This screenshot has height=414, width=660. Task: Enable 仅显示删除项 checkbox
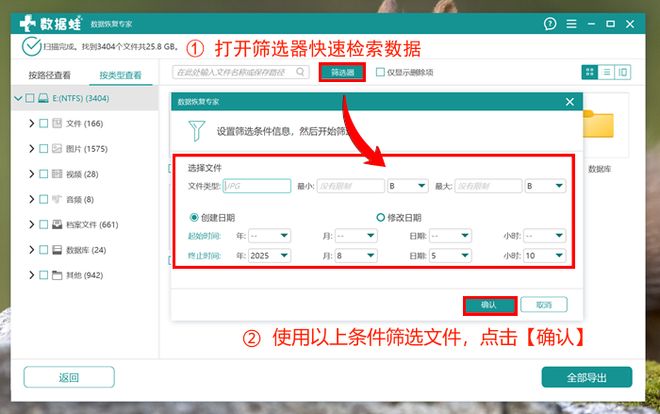pyautogui.click(x=380, y=72)
